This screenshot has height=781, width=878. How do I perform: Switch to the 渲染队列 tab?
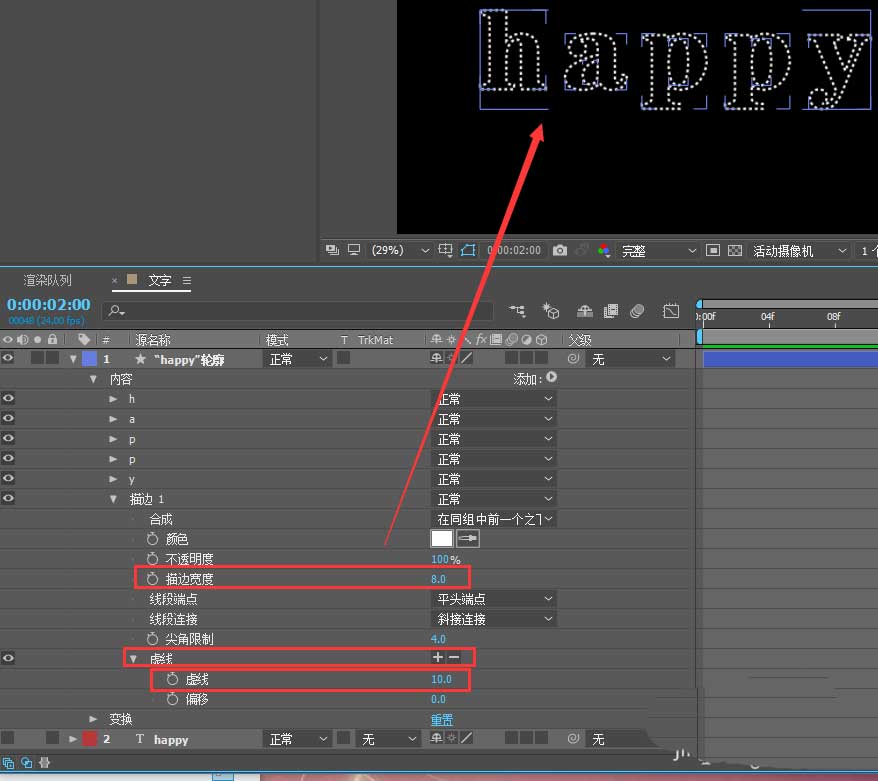(48, 281)
